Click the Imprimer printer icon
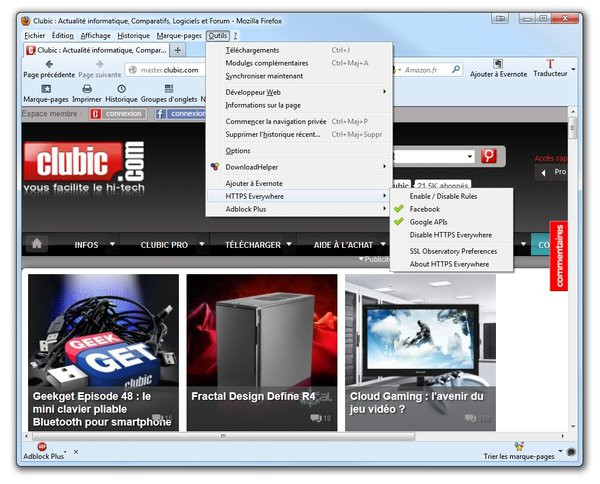Screen dimensions: 600x484 (87, 89)
